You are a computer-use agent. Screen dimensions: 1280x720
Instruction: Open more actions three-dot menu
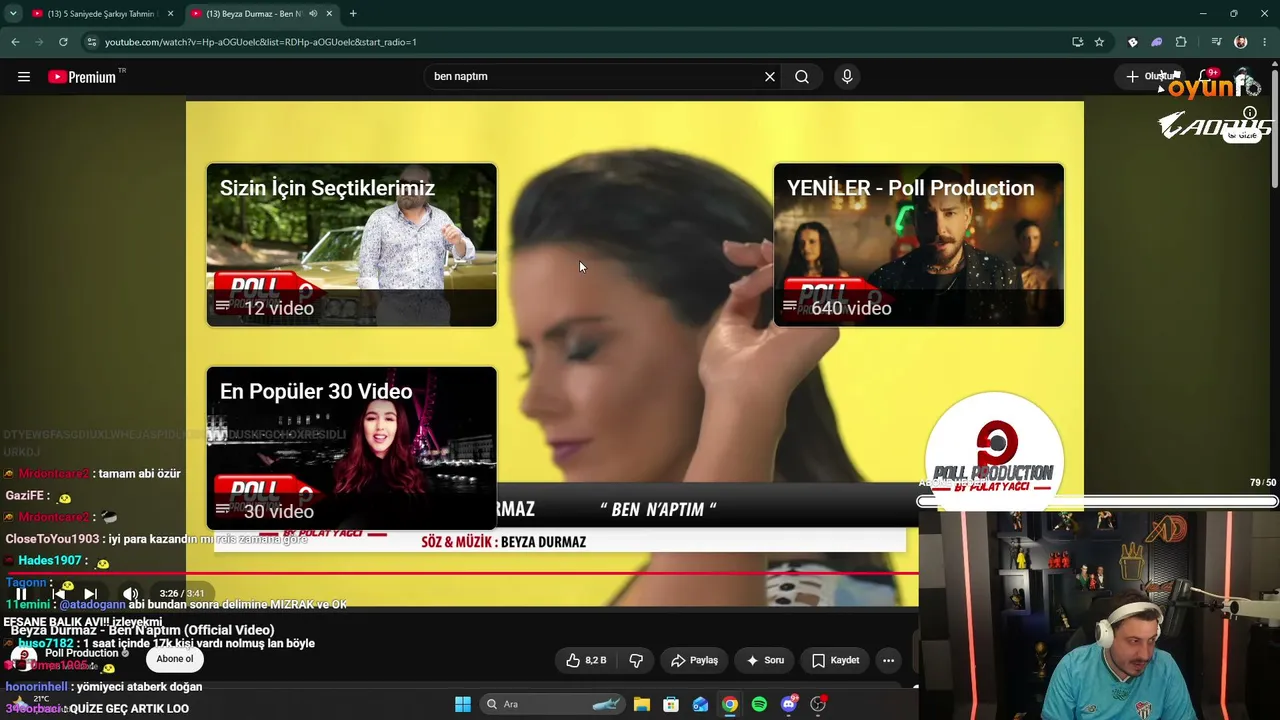tap(888, 660)
